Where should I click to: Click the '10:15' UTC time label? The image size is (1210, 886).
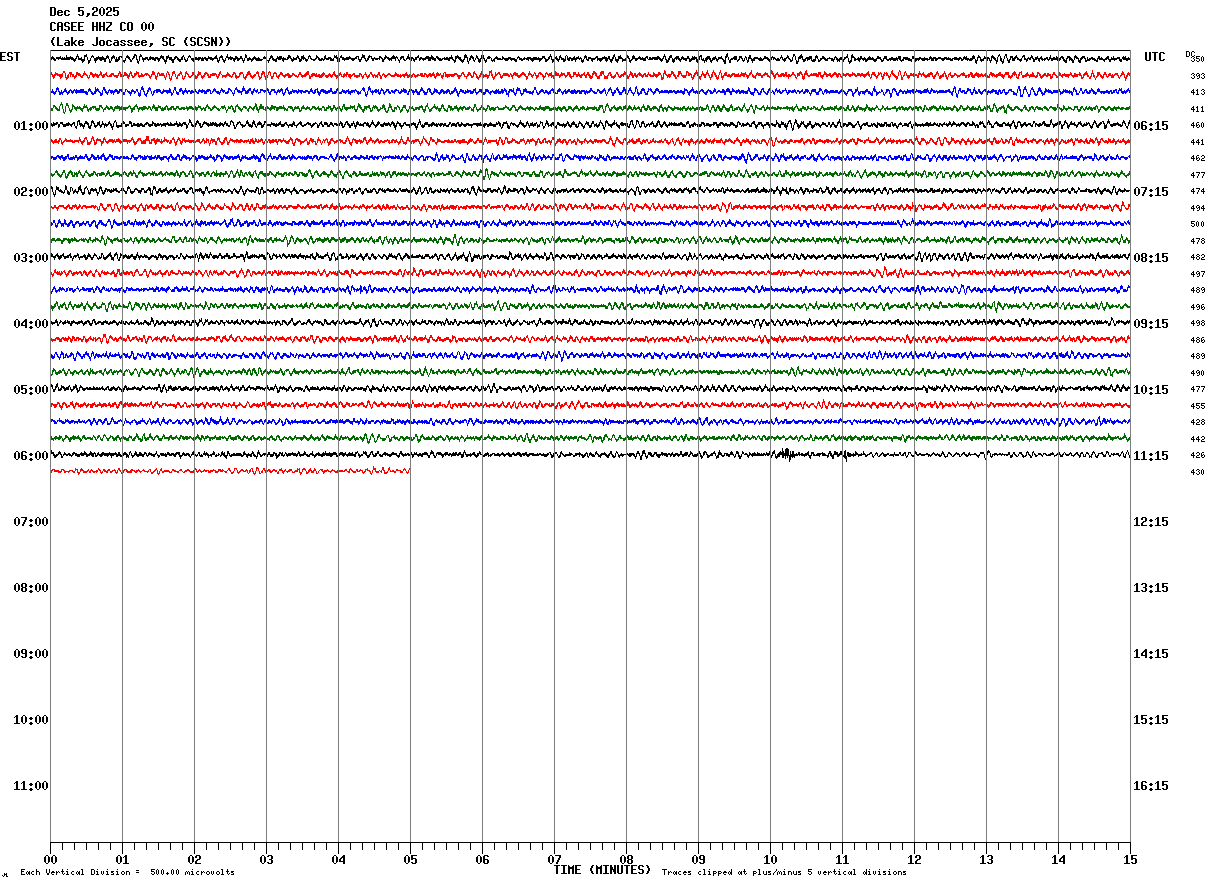(1151, 390)
